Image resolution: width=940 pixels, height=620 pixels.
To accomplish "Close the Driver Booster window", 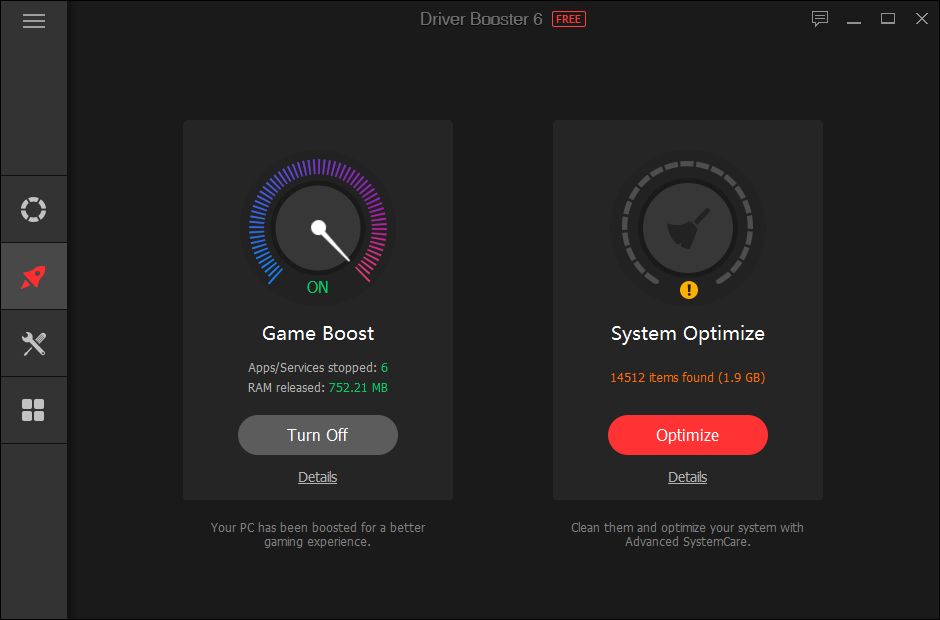I will pos(922,19).
